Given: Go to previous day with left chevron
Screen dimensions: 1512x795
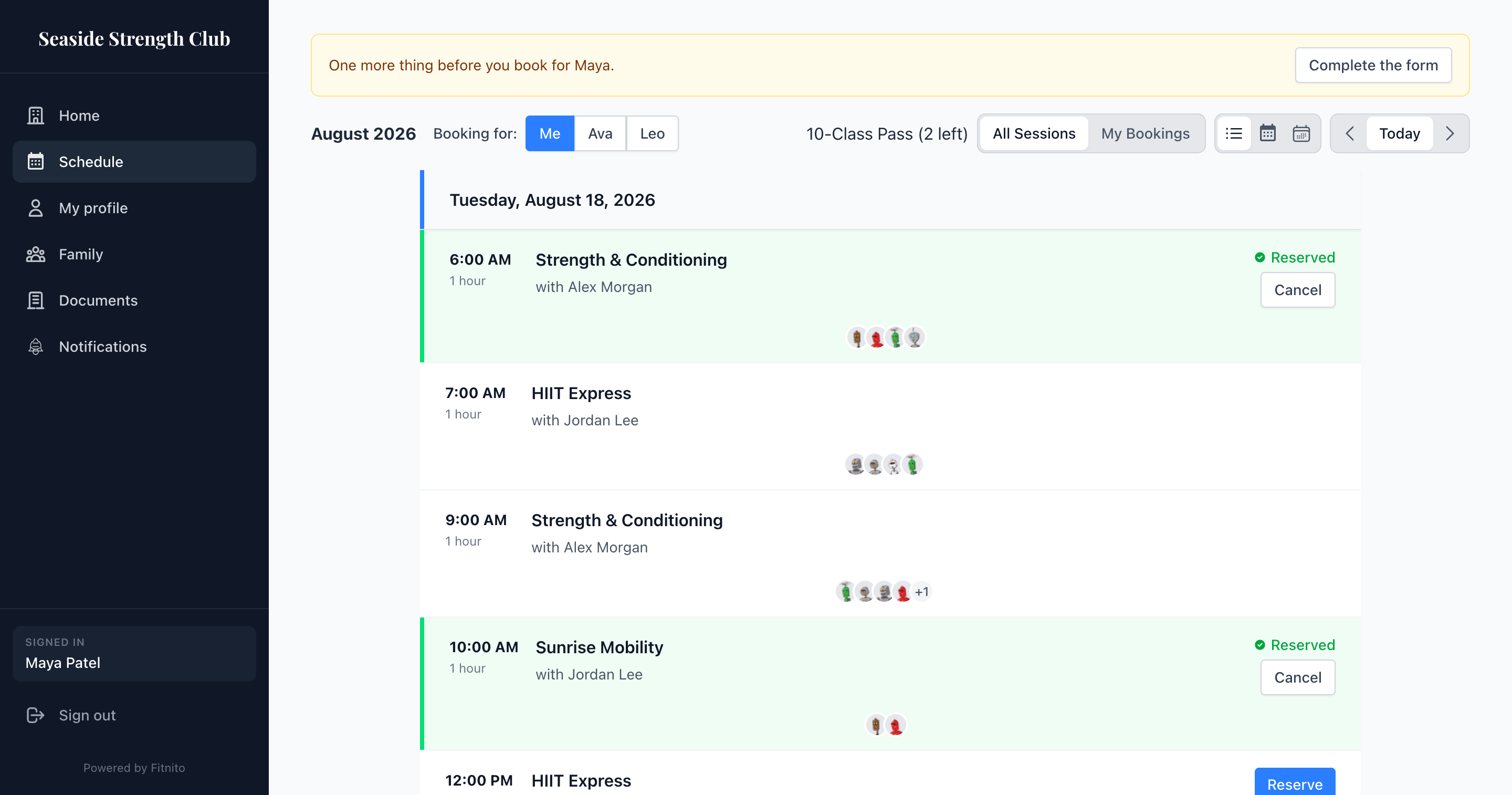Looking at the screenshot, I should [x=1349, y=133].
